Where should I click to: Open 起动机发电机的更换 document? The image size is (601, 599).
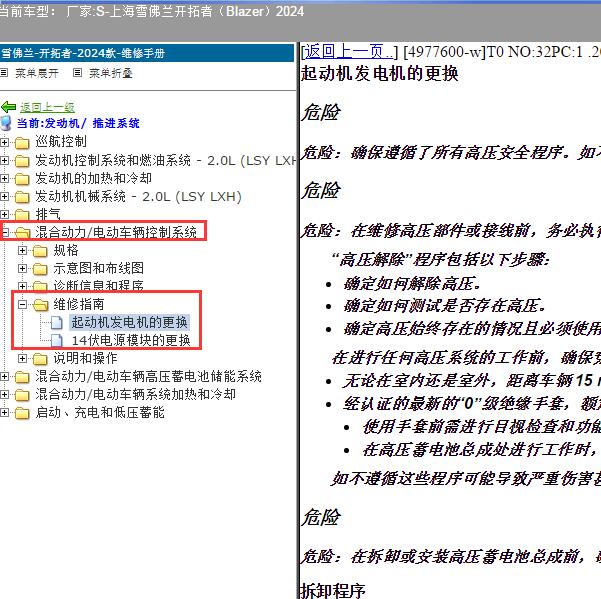(130, 322)
